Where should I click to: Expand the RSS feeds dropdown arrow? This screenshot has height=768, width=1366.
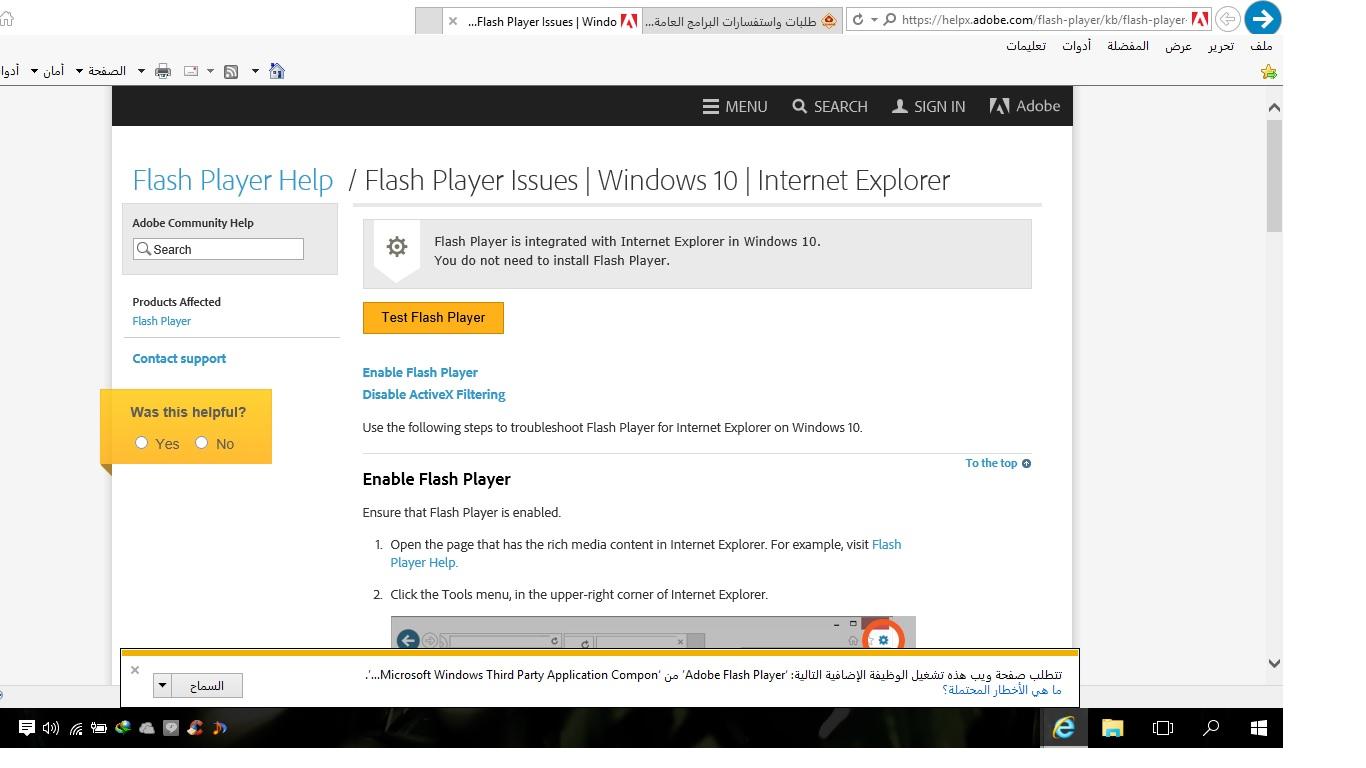210,71
